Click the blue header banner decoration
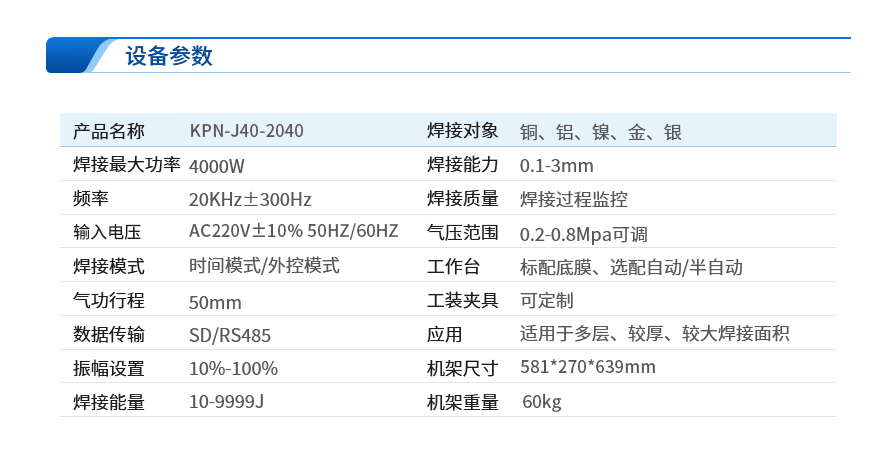 (x=75, y=56)
